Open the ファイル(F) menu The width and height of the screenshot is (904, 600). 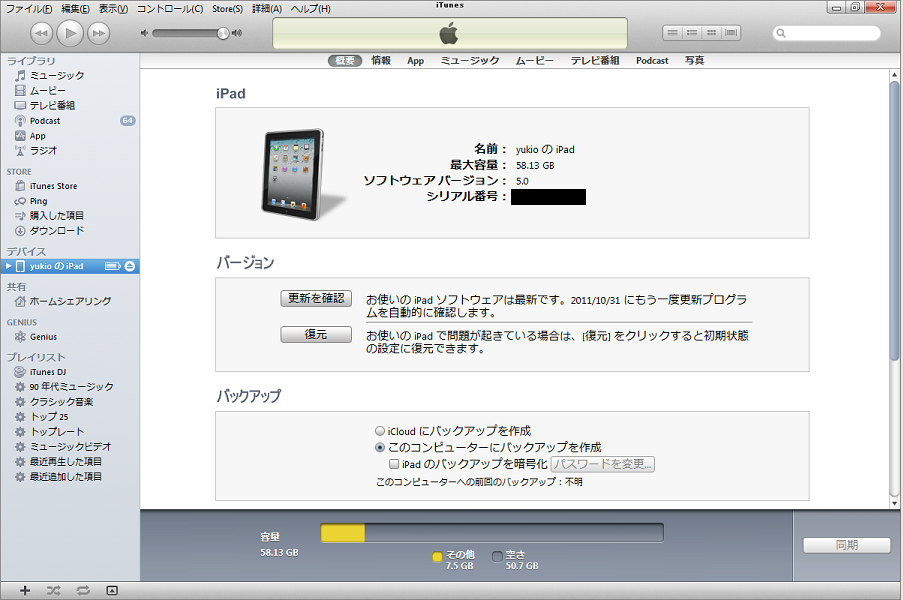(30, 9)
